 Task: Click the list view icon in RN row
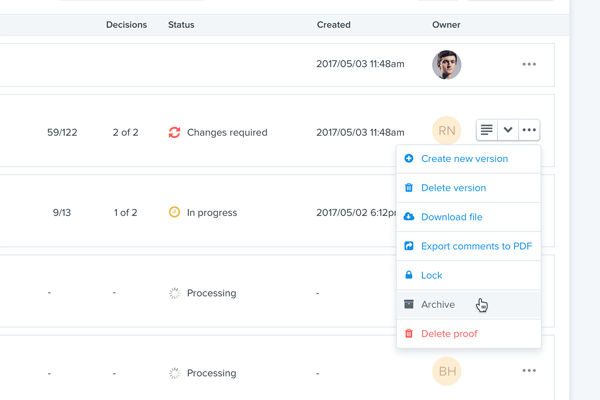pos(486,130)
